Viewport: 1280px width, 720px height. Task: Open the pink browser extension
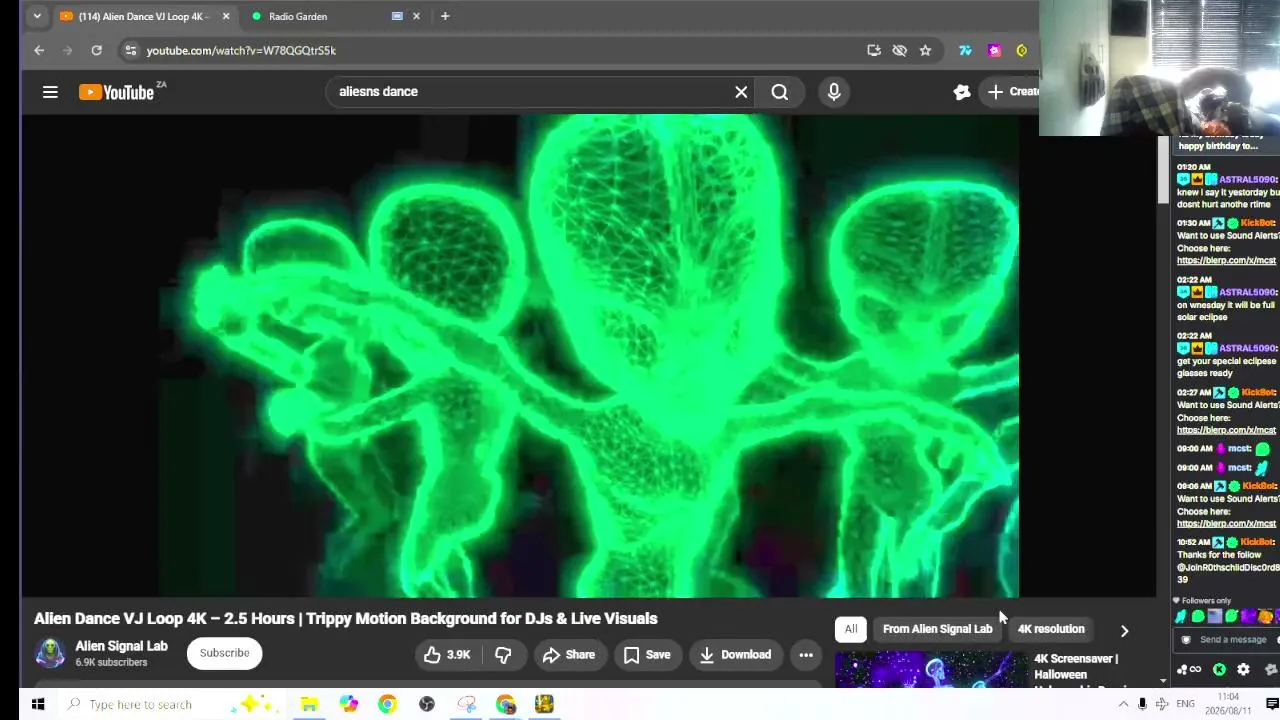(994, 50)
